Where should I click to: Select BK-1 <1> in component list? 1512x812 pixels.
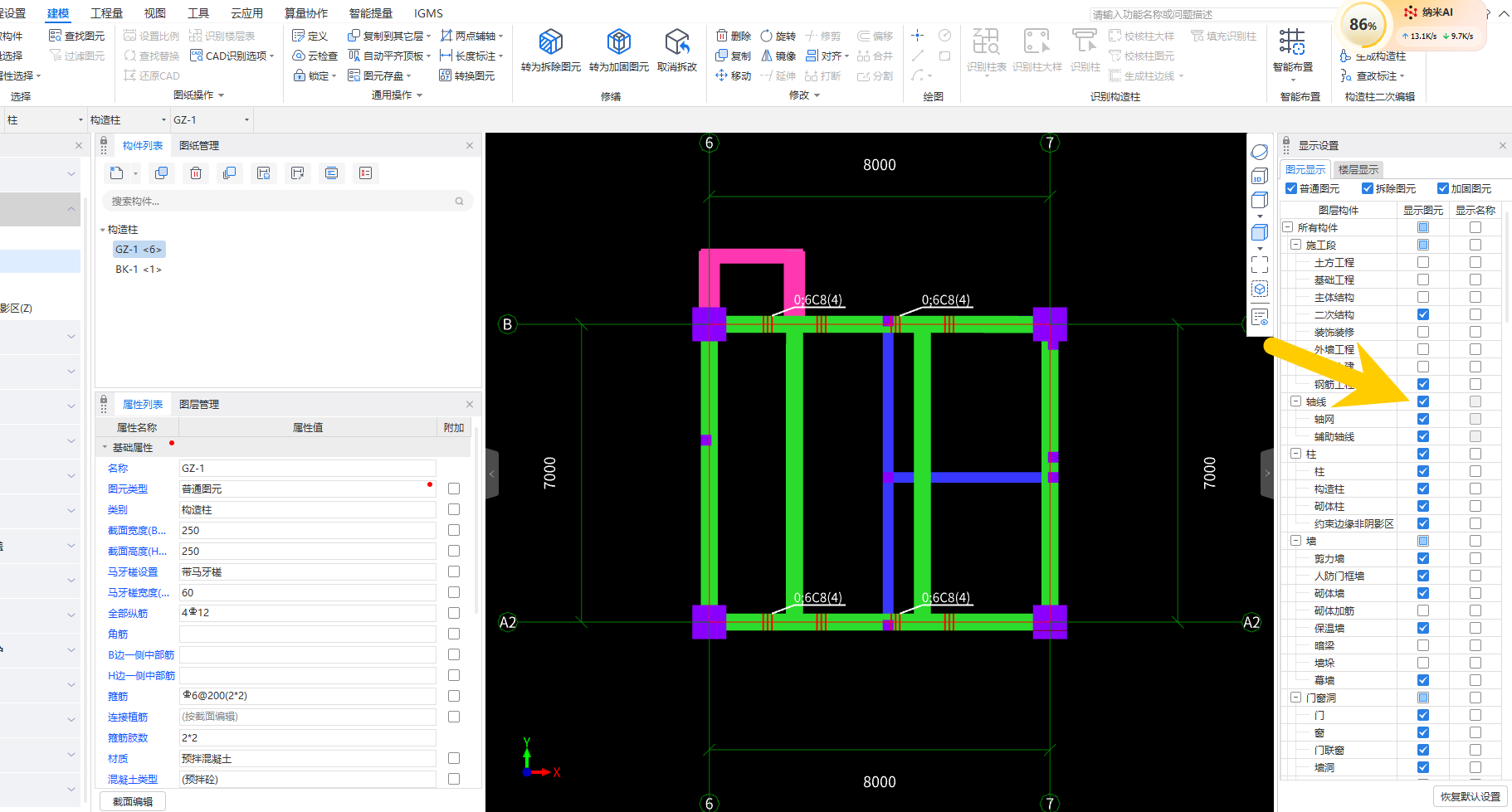[139, 269]
